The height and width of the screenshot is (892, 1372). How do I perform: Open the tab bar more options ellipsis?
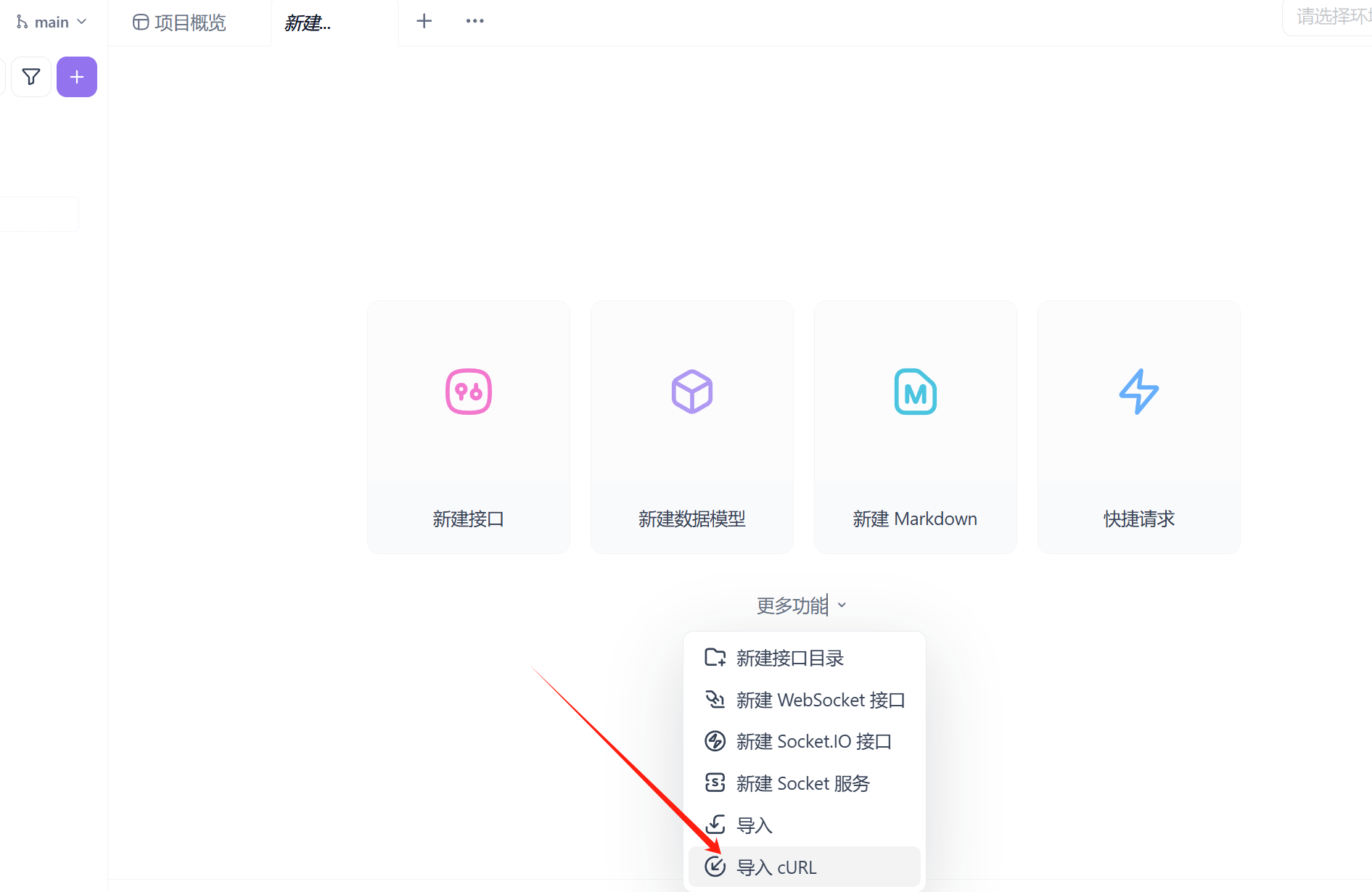[475, 21]
